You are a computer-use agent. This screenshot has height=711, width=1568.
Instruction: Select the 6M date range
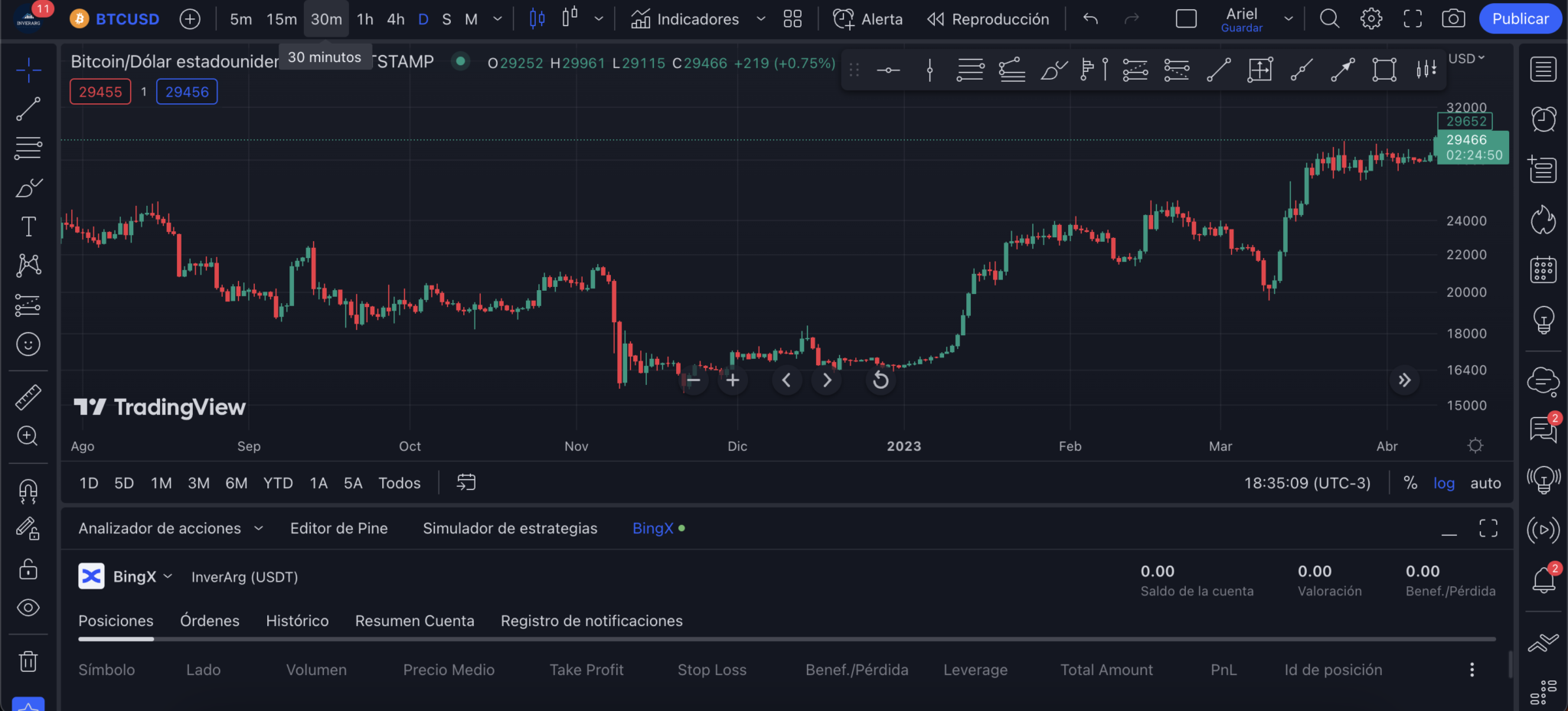(x=237, y=483)
